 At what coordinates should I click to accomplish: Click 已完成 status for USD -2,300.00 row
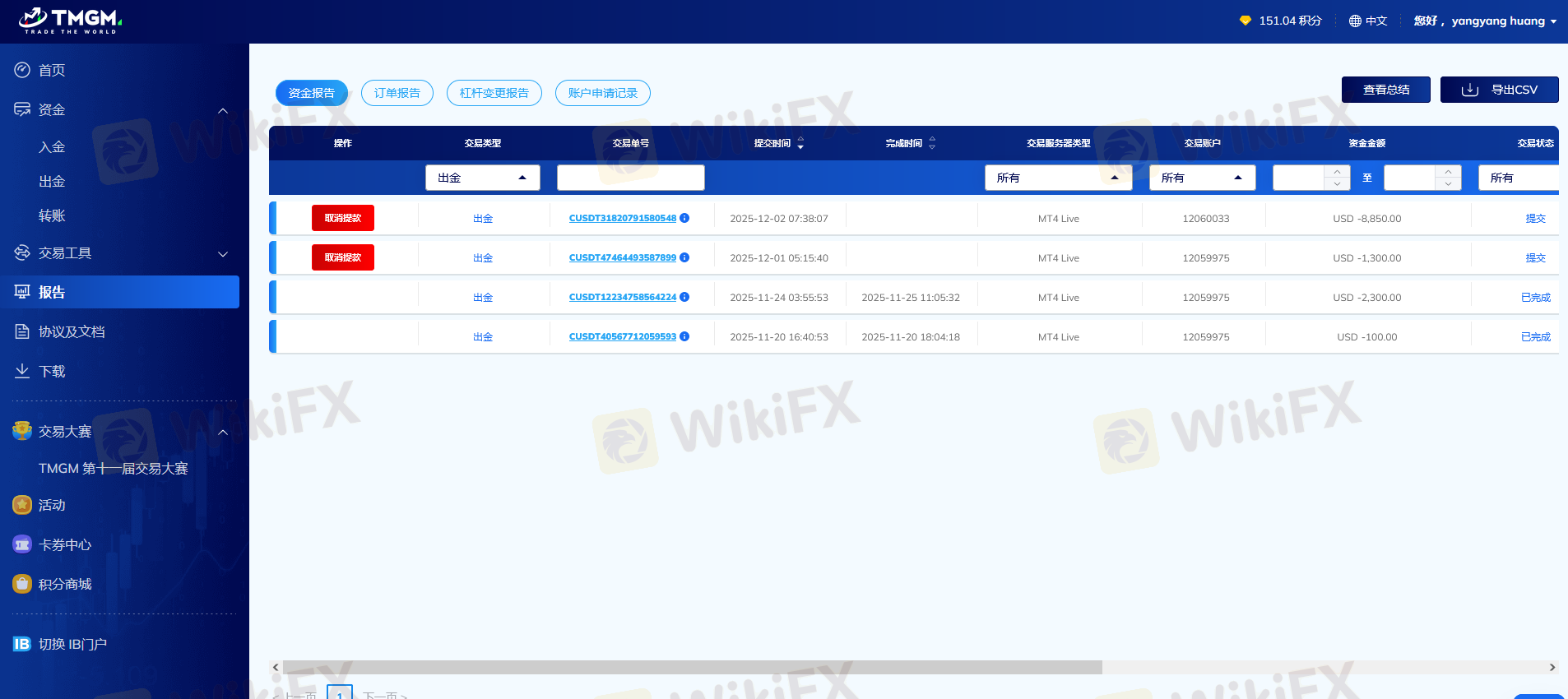[x=1536, y=298]
